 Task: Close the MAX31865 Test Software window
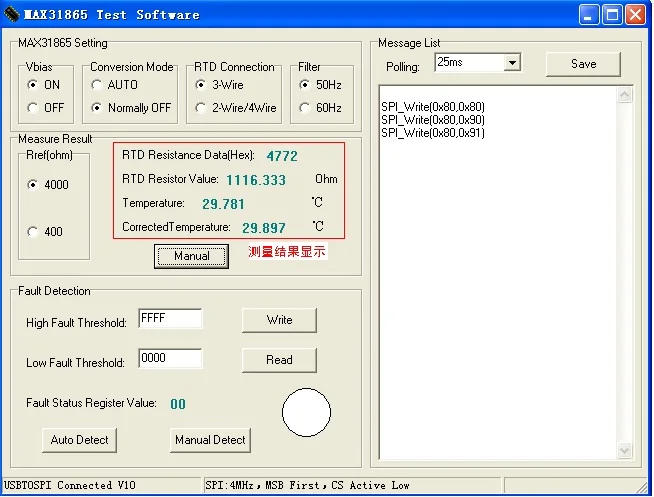coord(635,15)
